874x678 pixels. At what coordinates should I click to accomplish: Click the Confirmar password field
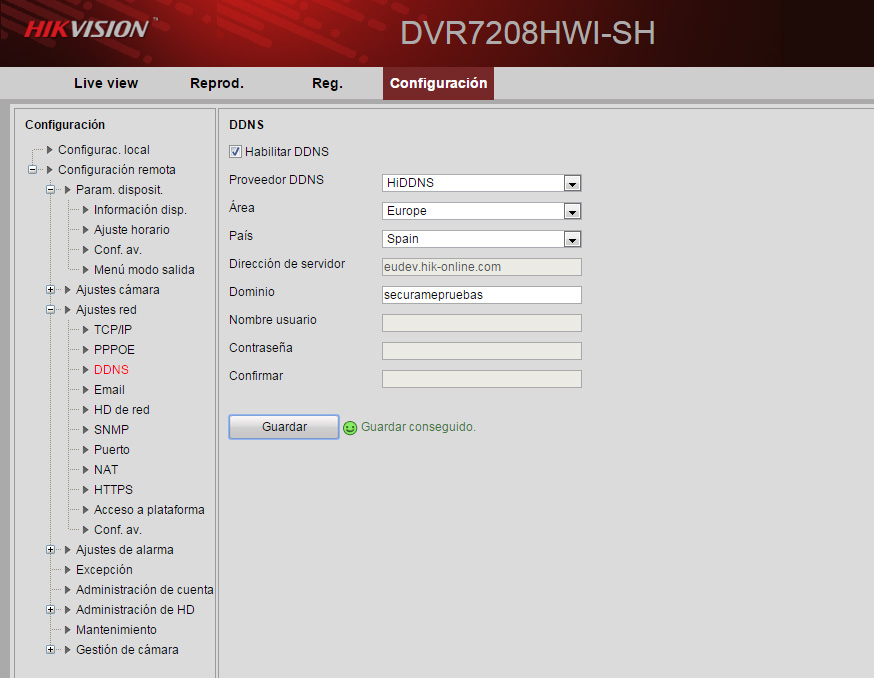click(x=482, y=379)
